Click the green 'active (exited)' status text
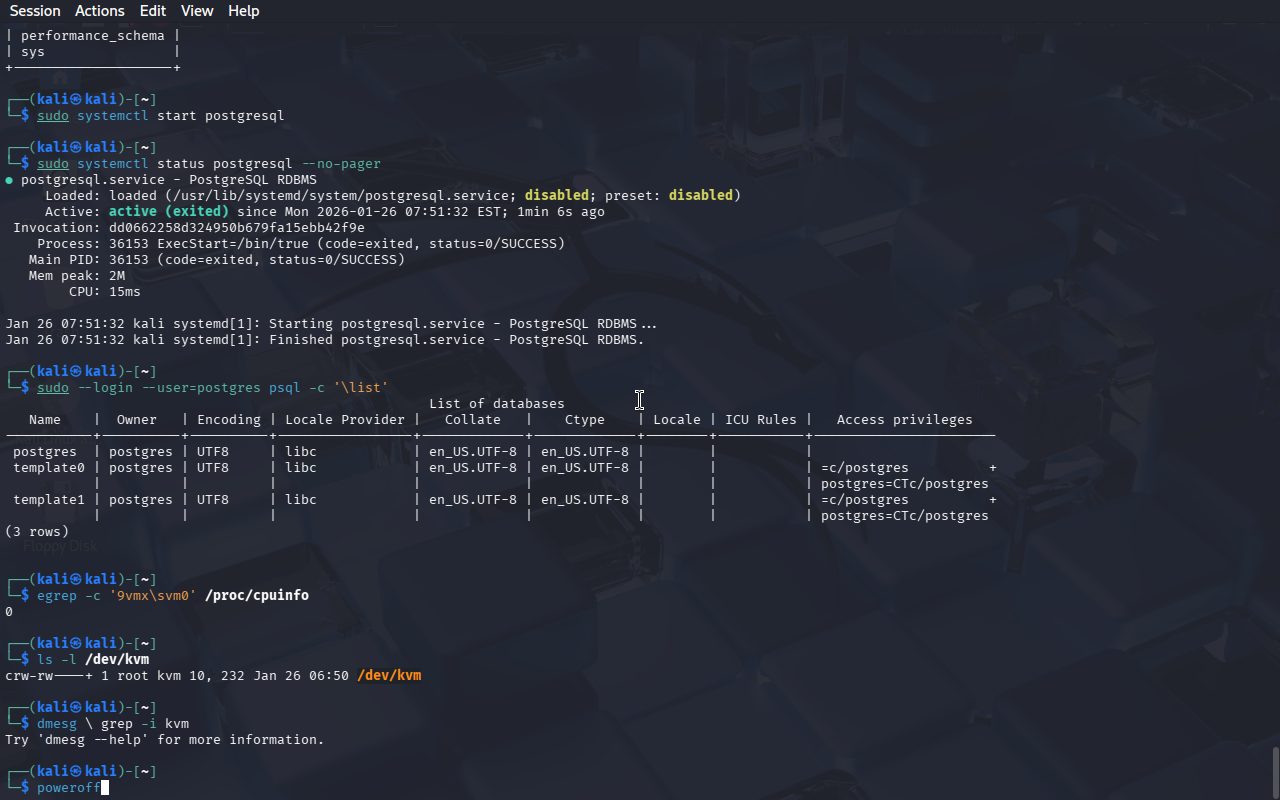Image resolution: width=1280 pixels, height=800 pixels. coord(168,212)
